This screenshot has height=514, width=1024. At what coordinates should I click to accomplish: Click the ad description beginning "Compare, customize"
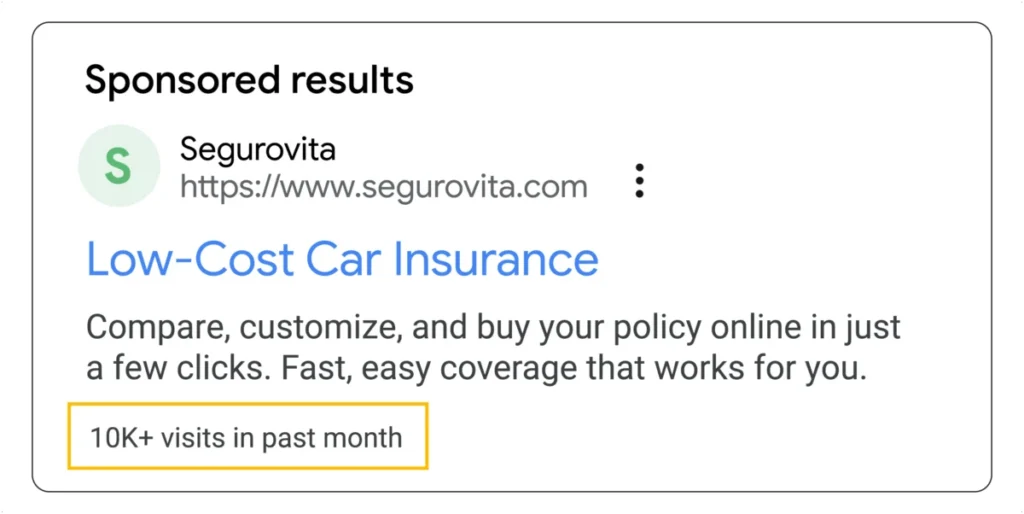coord(493,347)
